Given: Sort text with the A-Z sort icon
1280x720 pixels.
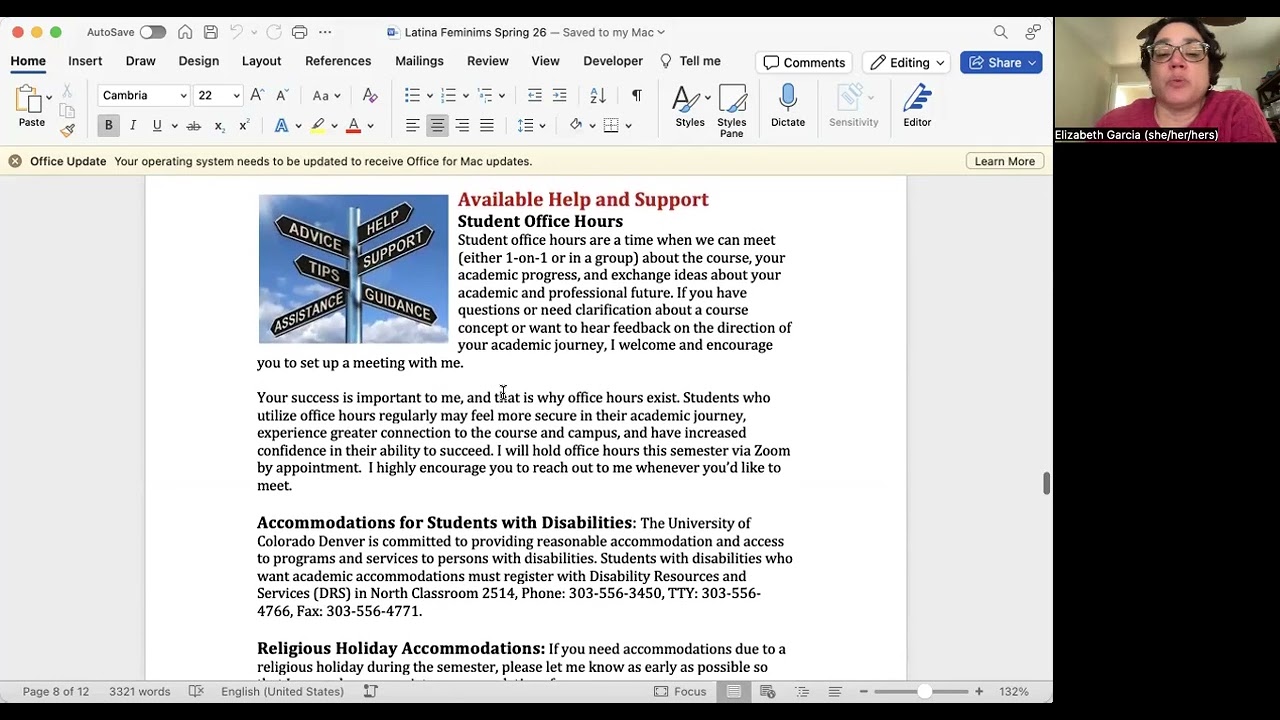Looking at the screenshot, I should click(x=598, y=95).
